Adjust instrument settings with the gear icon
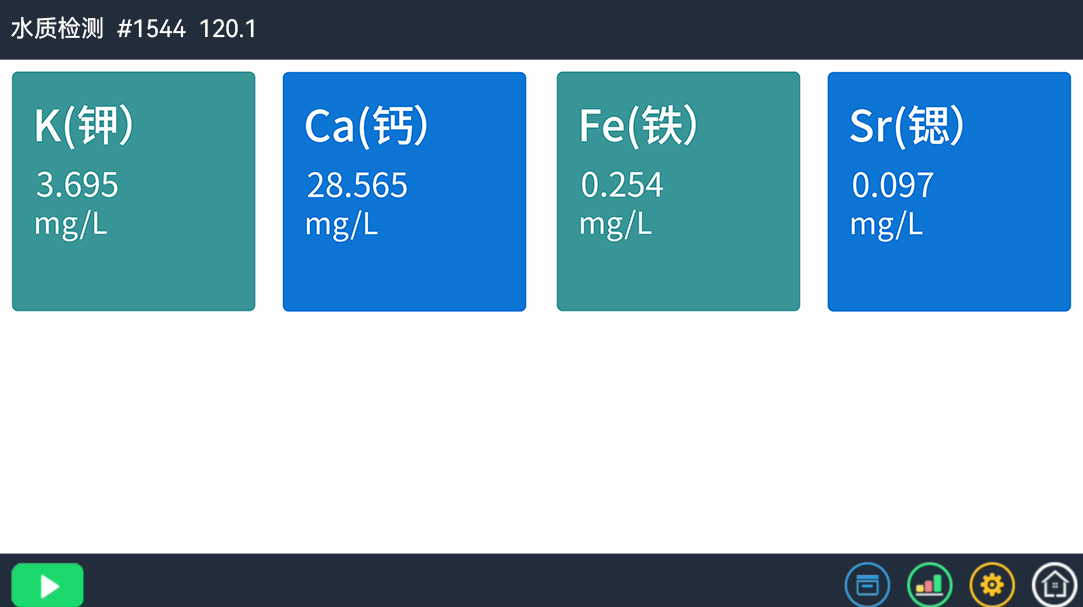Screen dimensions: 1083x607 (x=991, y=584)
